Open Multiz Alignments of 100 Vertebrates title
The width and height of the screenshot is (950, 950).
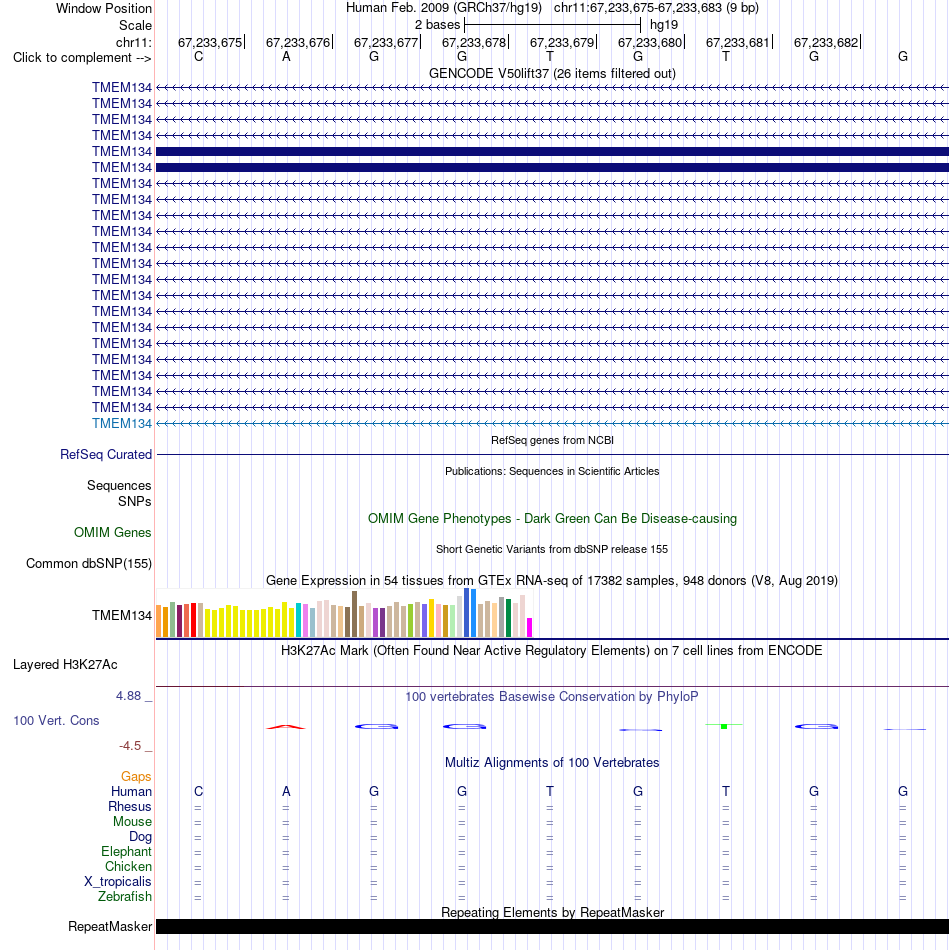click(x=552, y=763)
